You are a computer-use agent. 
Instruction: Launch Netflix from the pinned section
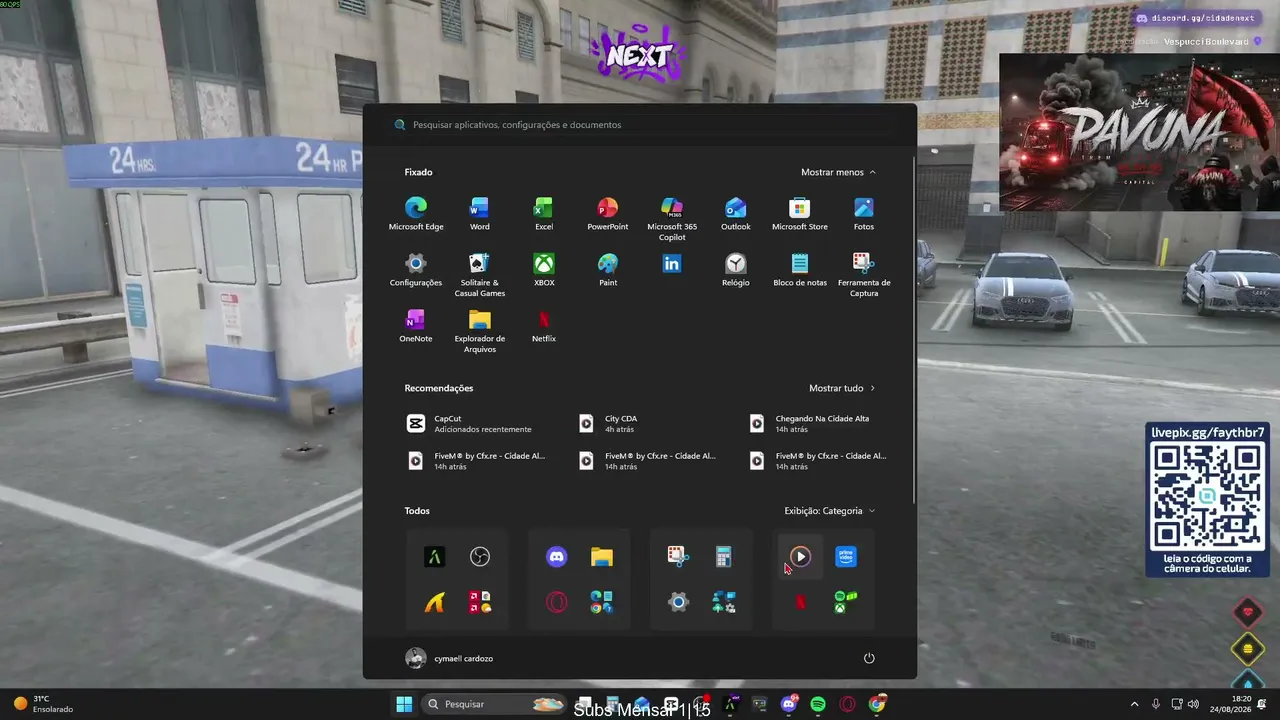pyautogui.click(x=544, y=326)
